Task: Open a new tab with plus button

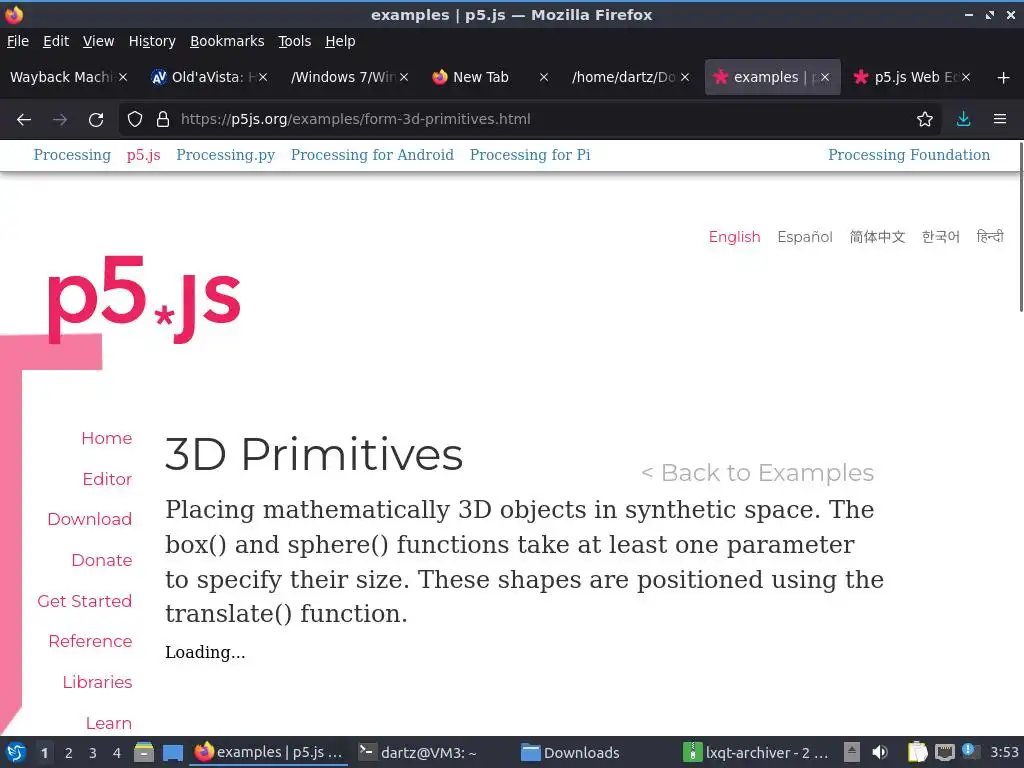Action: 1004,78
